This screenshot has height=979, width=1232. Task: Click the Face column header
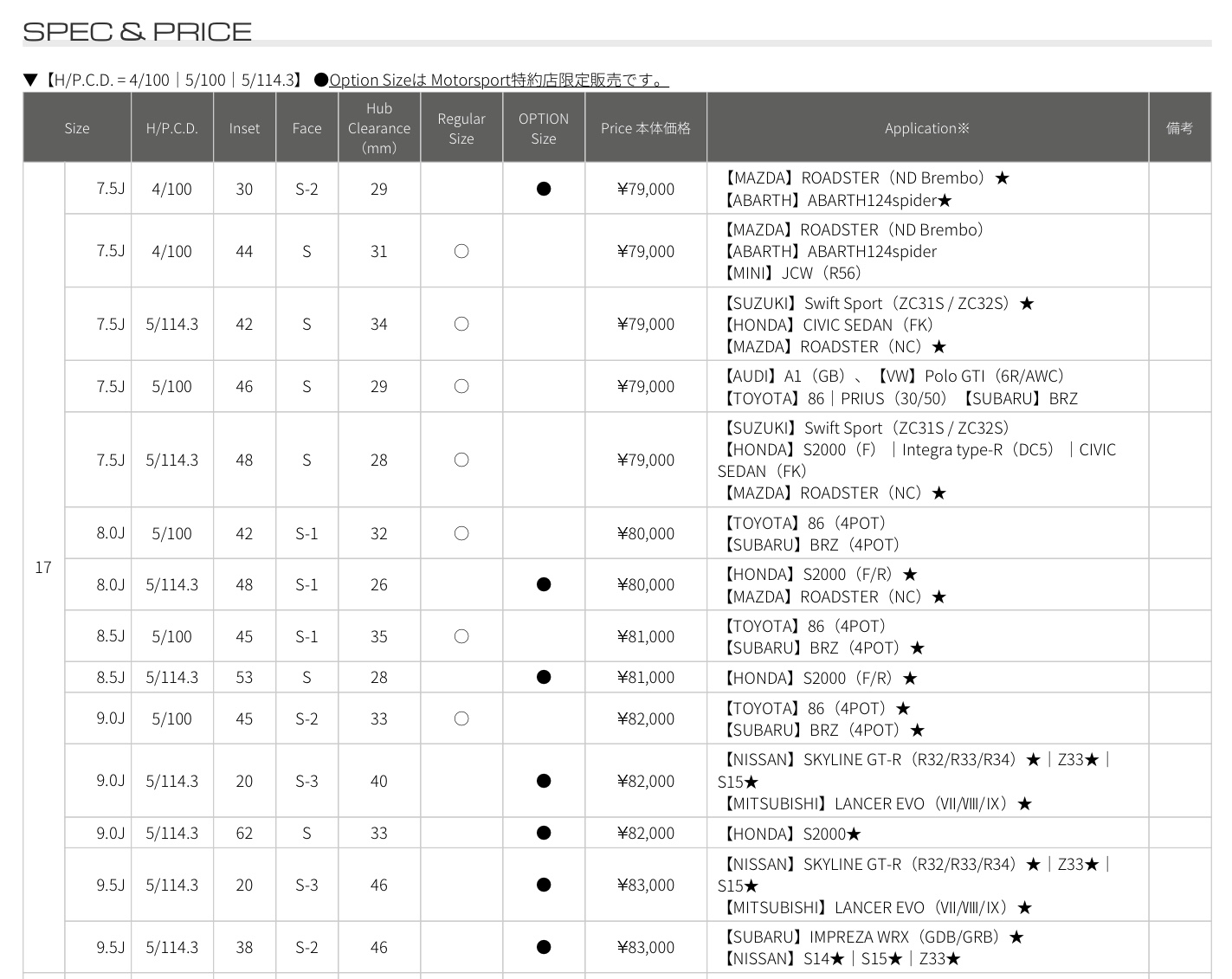pos(306,128)
